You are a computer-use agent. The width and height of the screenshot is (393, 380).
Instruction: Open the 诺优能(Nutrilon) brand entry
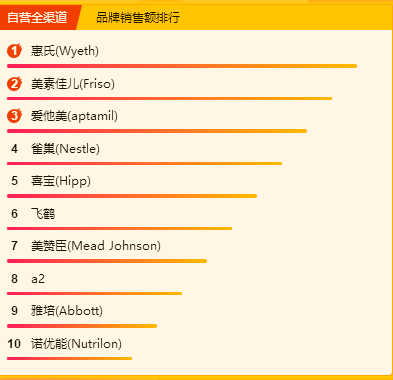click(x=76, y=344)
